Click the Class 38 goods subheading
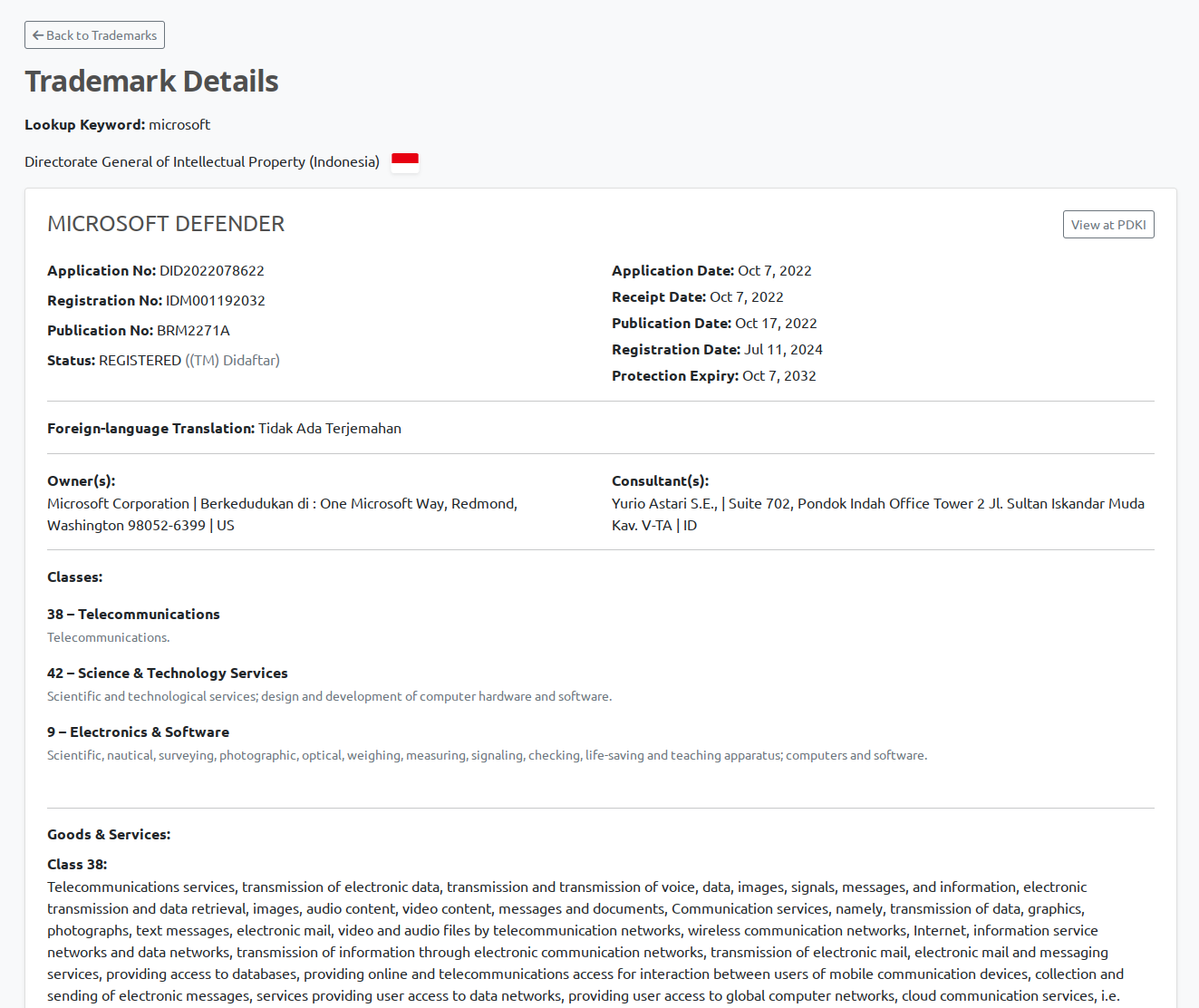The image size is (1199, 1008). [77, 865]
